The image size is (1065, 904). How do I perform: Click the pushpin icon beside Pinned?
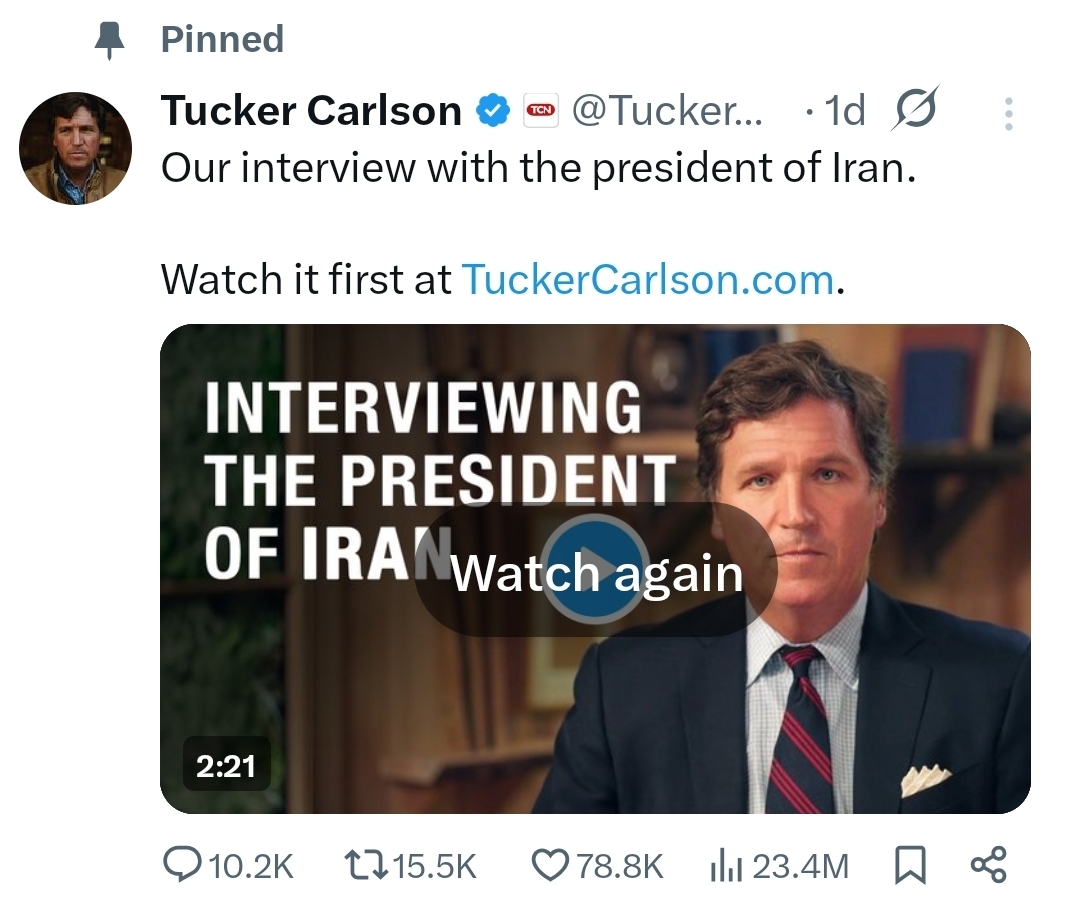(x=108, y=40)
